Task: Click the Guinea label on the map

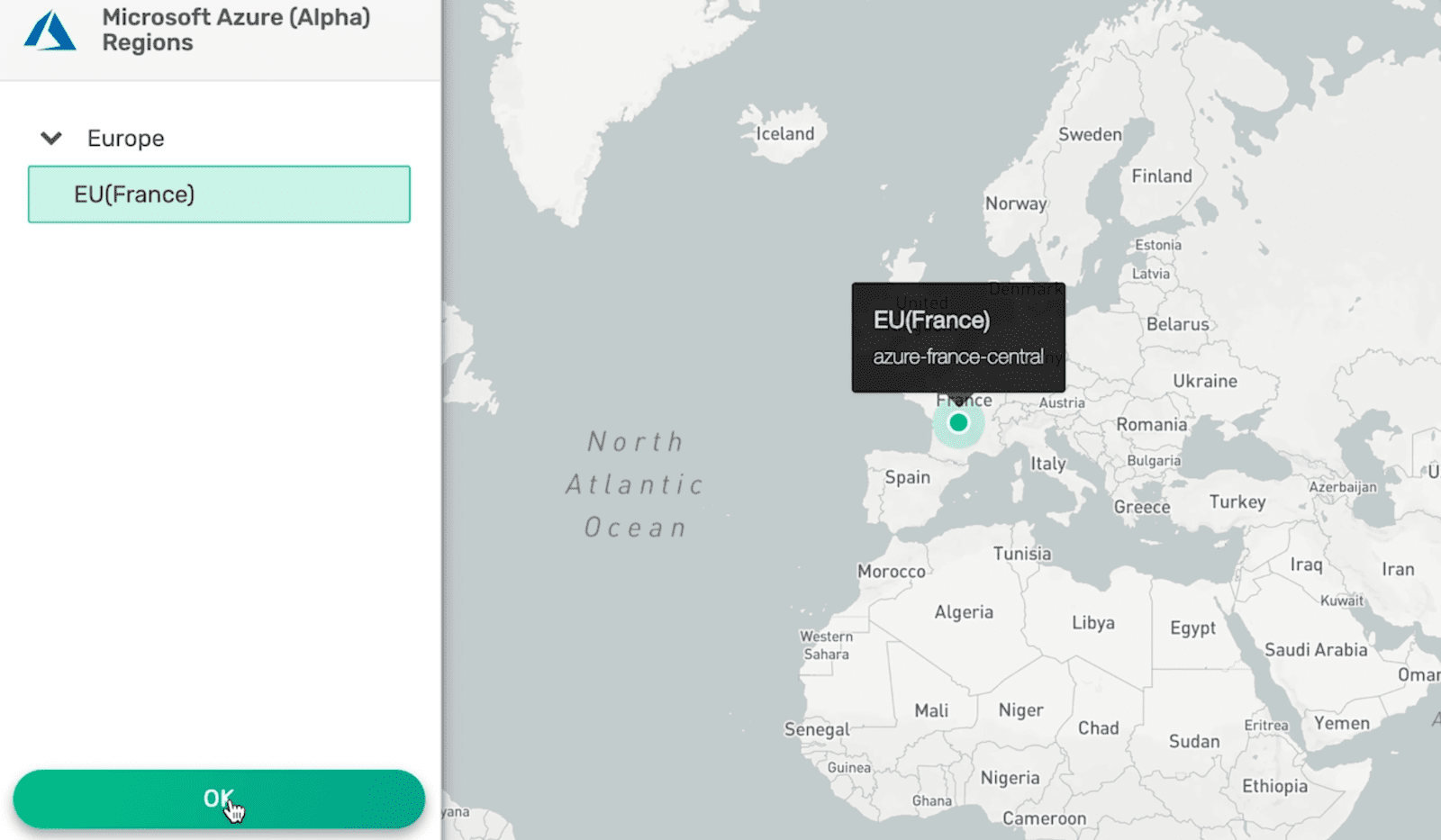Action: 849,768
